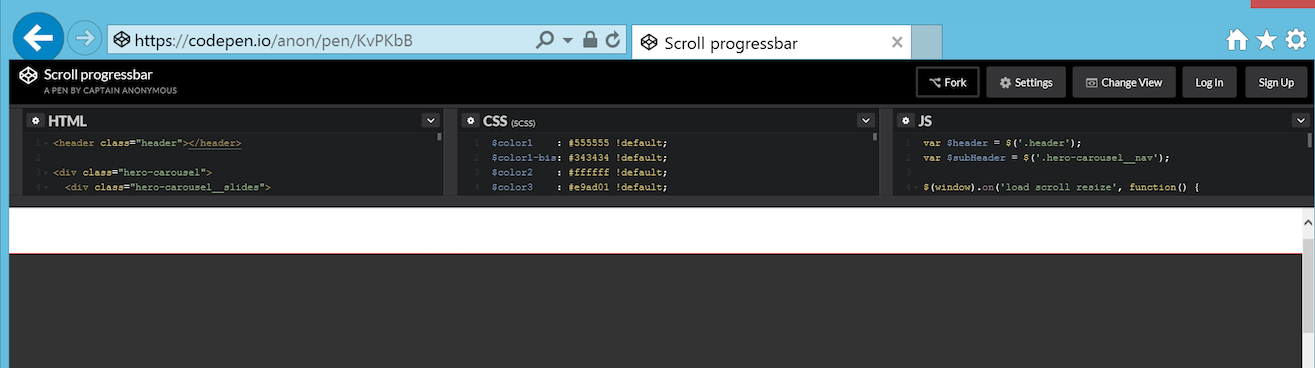This screenshot has width=1315, height=368.
Task: Click the CodePen logo beside the pen title
Action: click(x=28, y=75)
